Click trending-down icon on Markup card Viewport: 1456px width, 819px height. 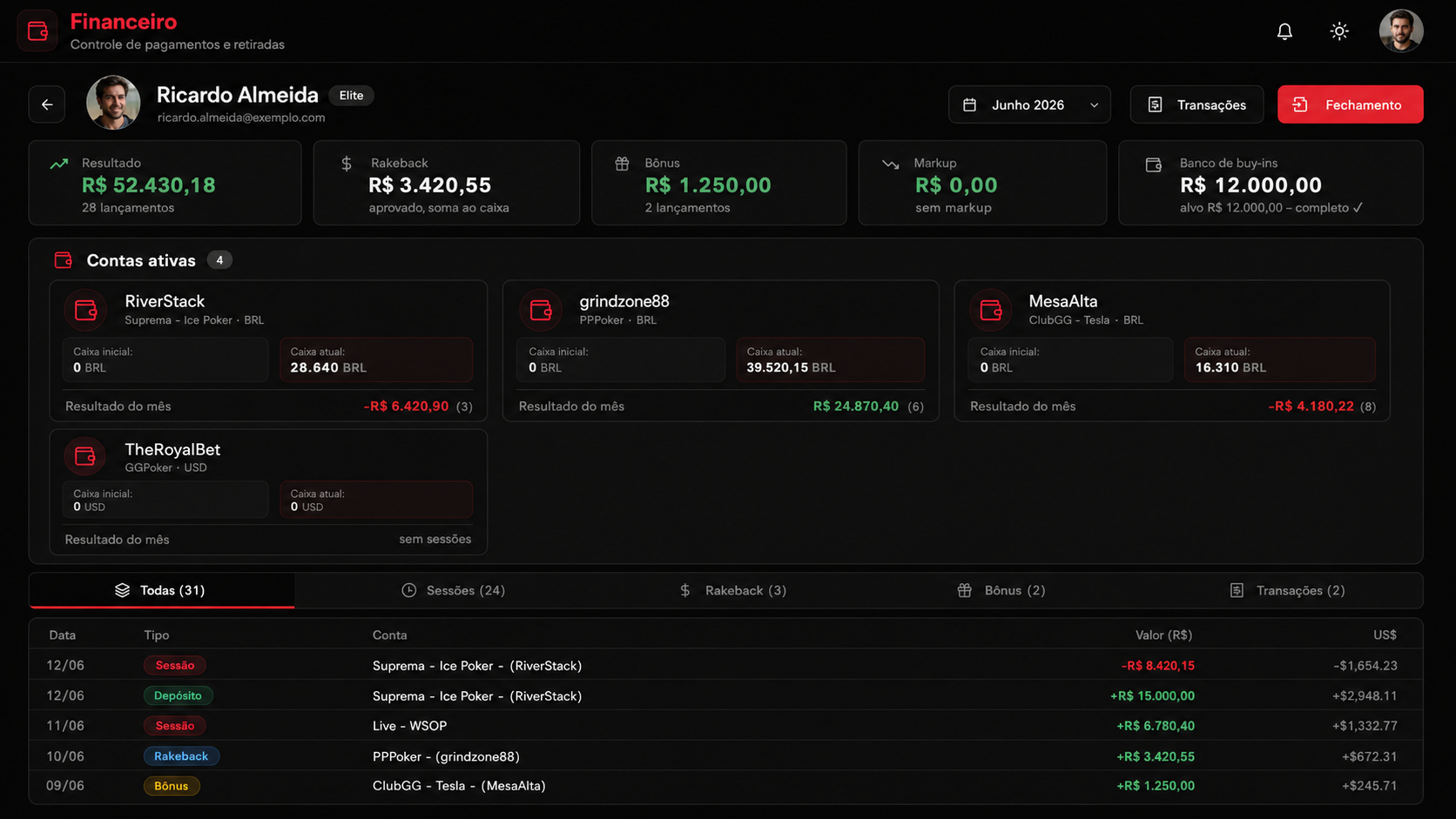[x=890, y=164]
